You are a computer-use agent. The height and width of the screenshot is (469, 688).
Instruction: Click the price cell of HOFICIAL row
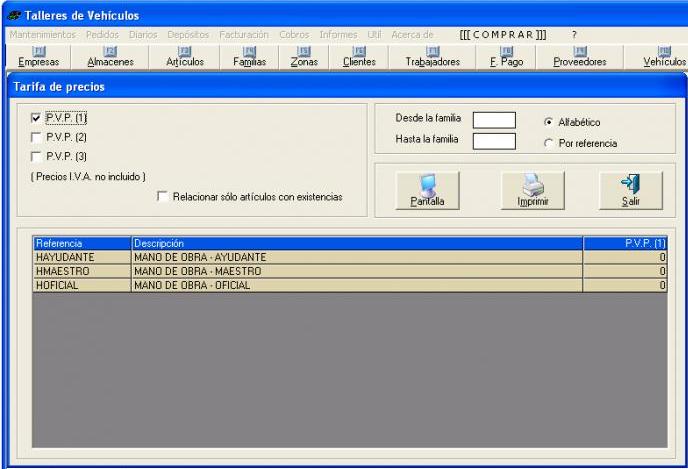coord(625,285)
